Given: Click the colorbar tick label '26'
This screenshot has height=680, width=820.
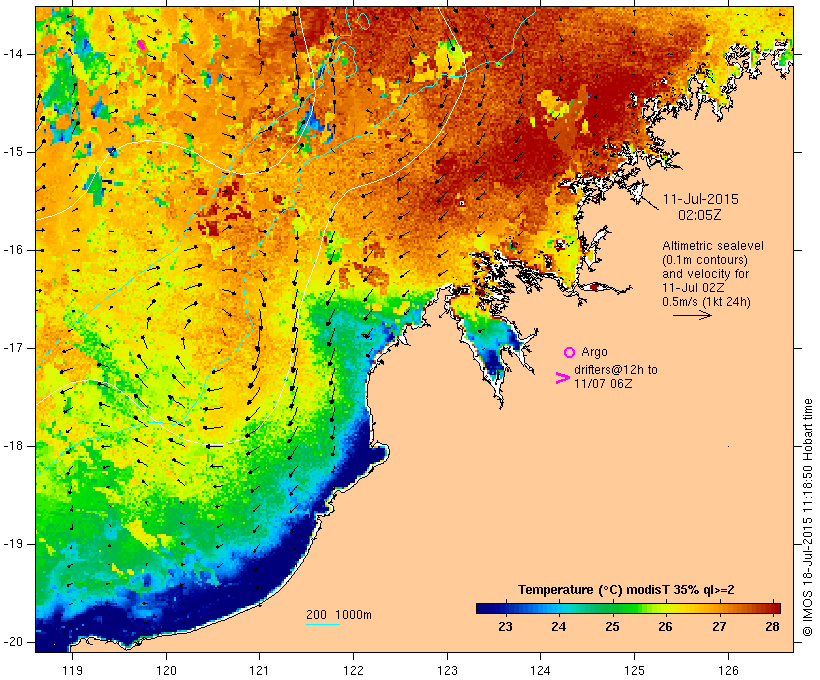Looking at the screenshot, I should coord(665,627).
